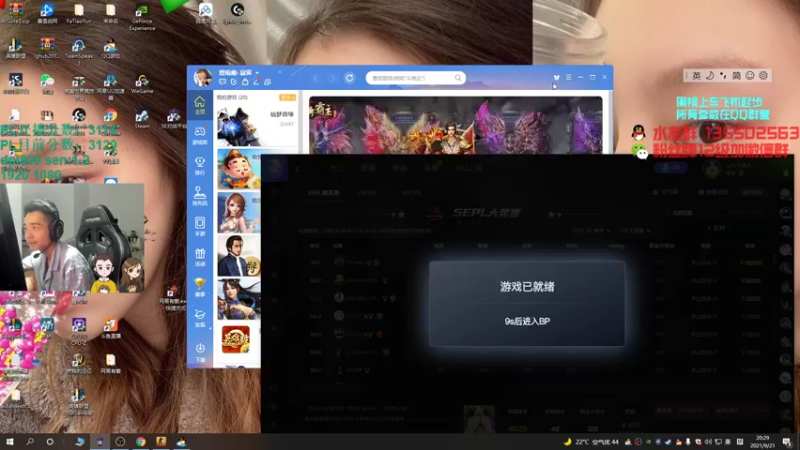Viewport: 800px width, 450px height.
Task: Go back with the left arrow in QQ Game
Action: pyautogui.click(x=316, y=78)
